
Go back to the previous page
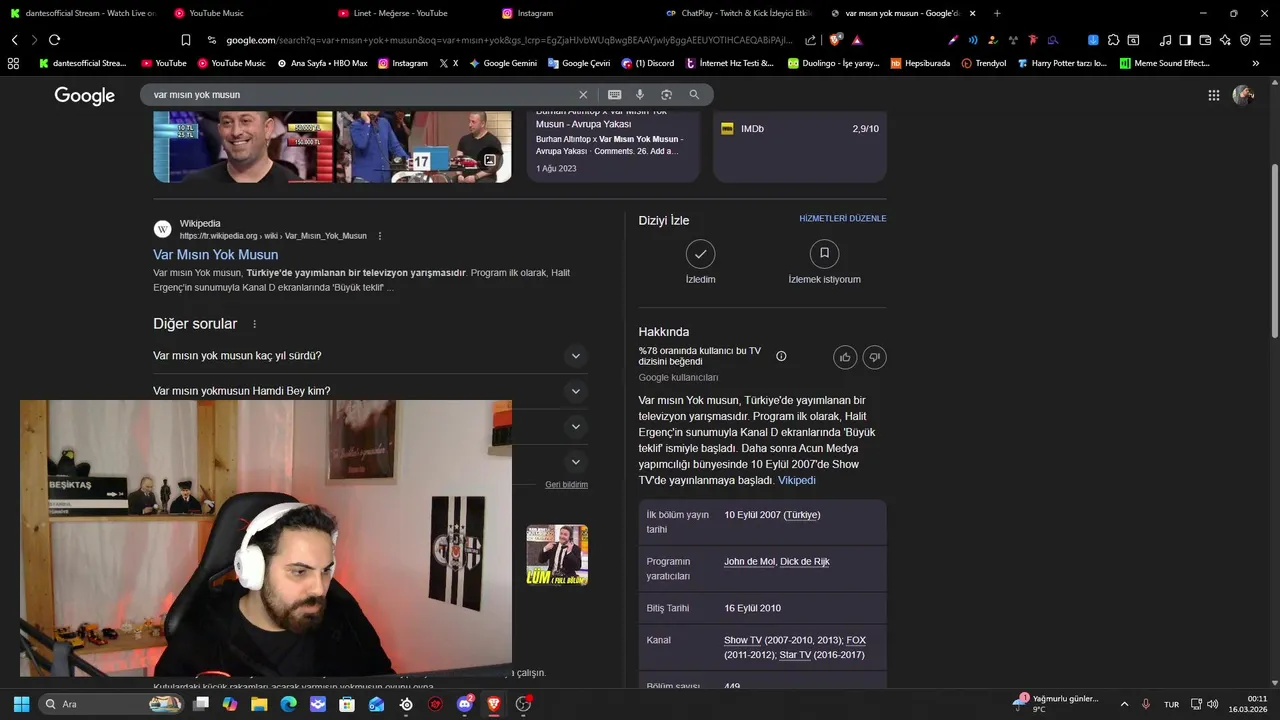[x=14, y=40]
